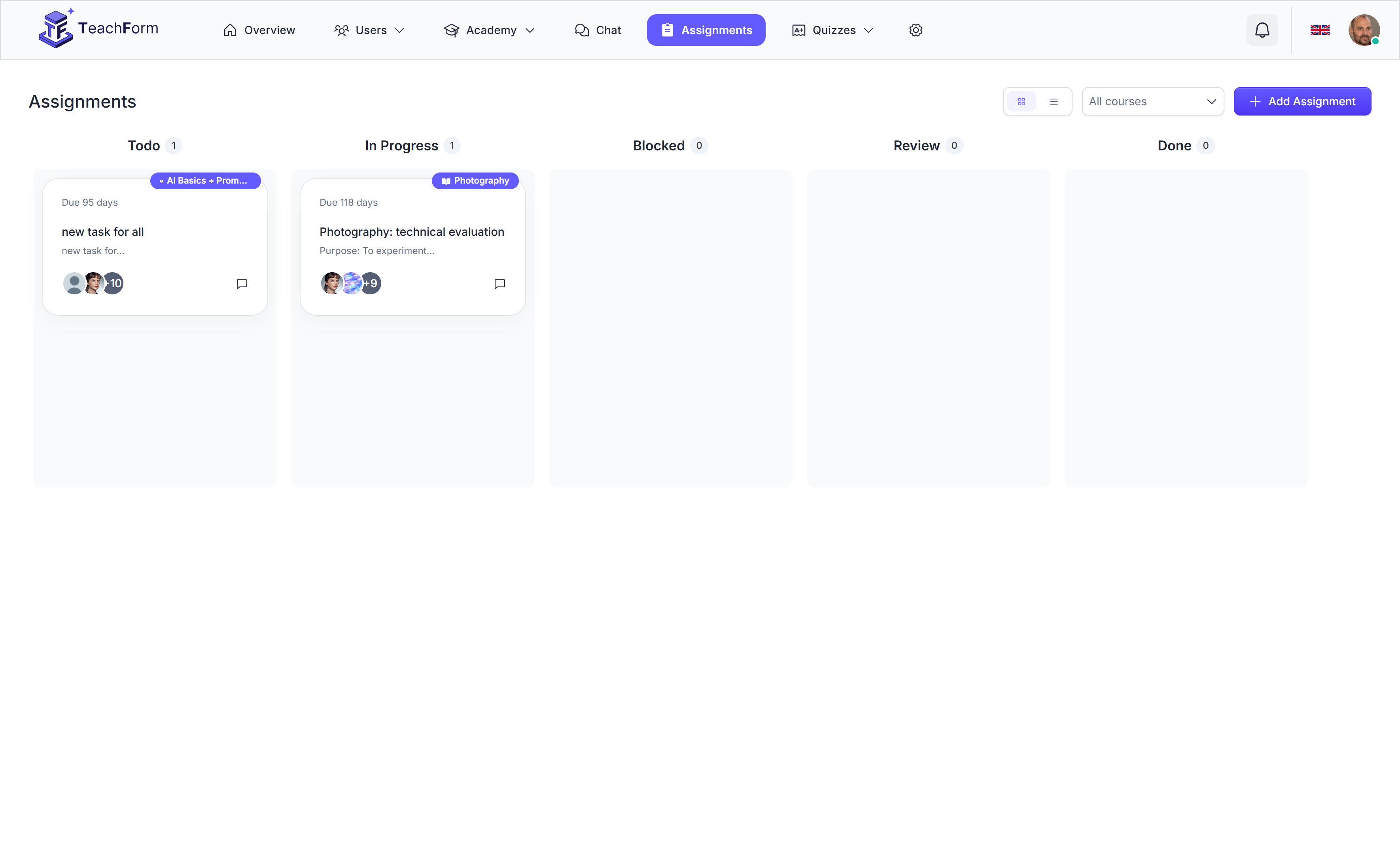Open the settings gear icon
This screenshot has width=1400, height=857.
[916, 30]
